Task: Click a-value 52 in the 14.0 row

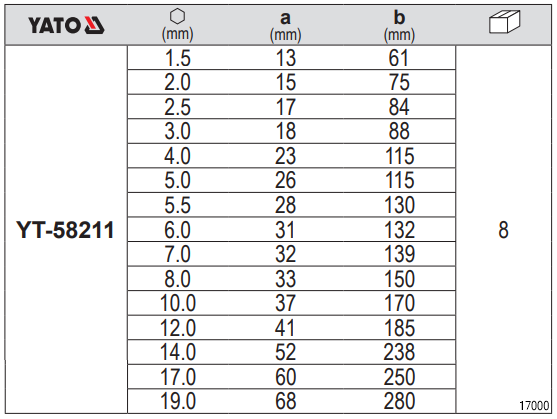Action: (285, 353)
